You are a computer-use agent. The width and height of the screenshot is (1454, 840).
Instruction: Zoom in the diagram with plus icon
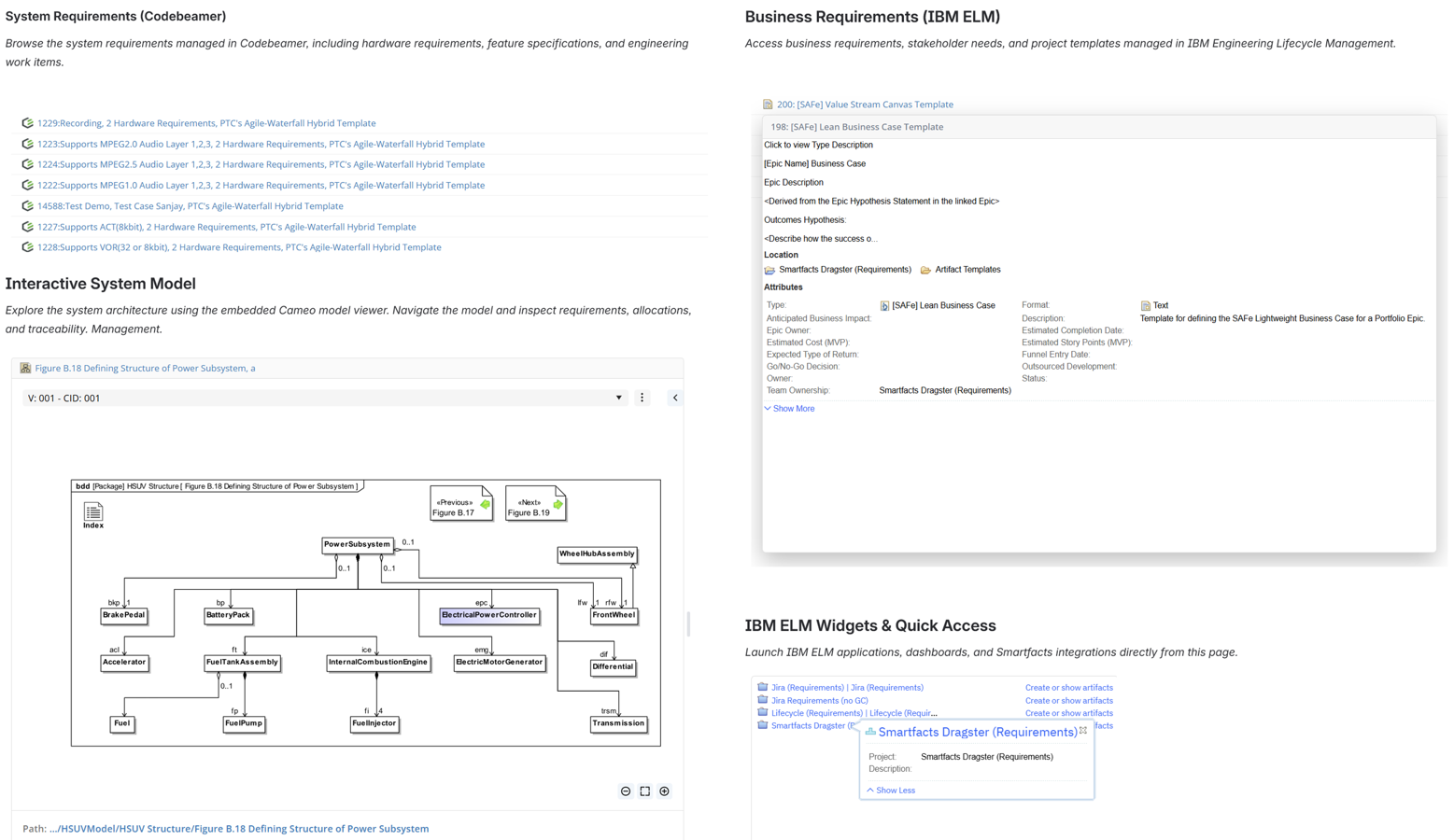coord(664,791)
